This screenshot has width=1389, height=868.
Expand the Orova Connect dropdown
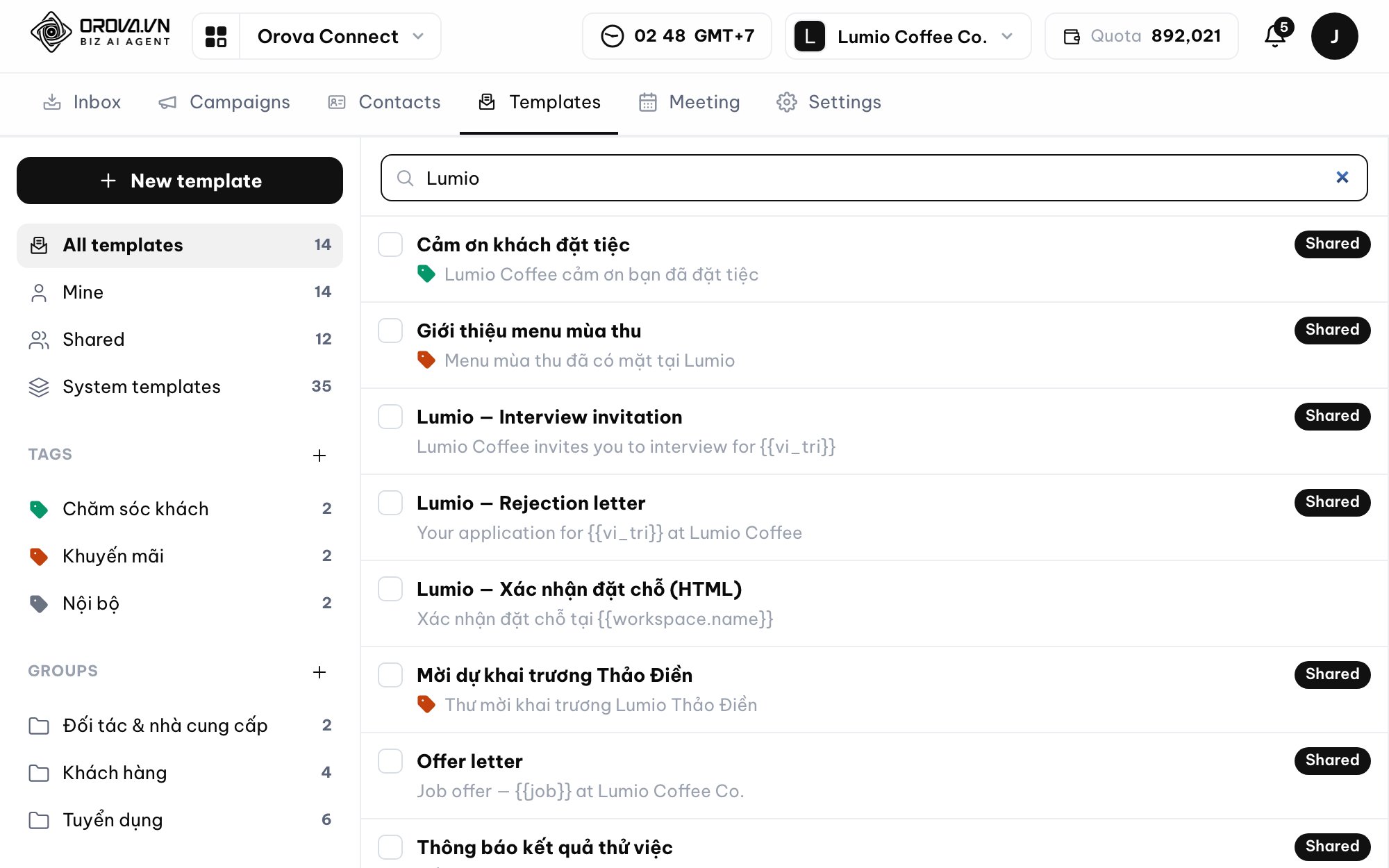[340, 36]
